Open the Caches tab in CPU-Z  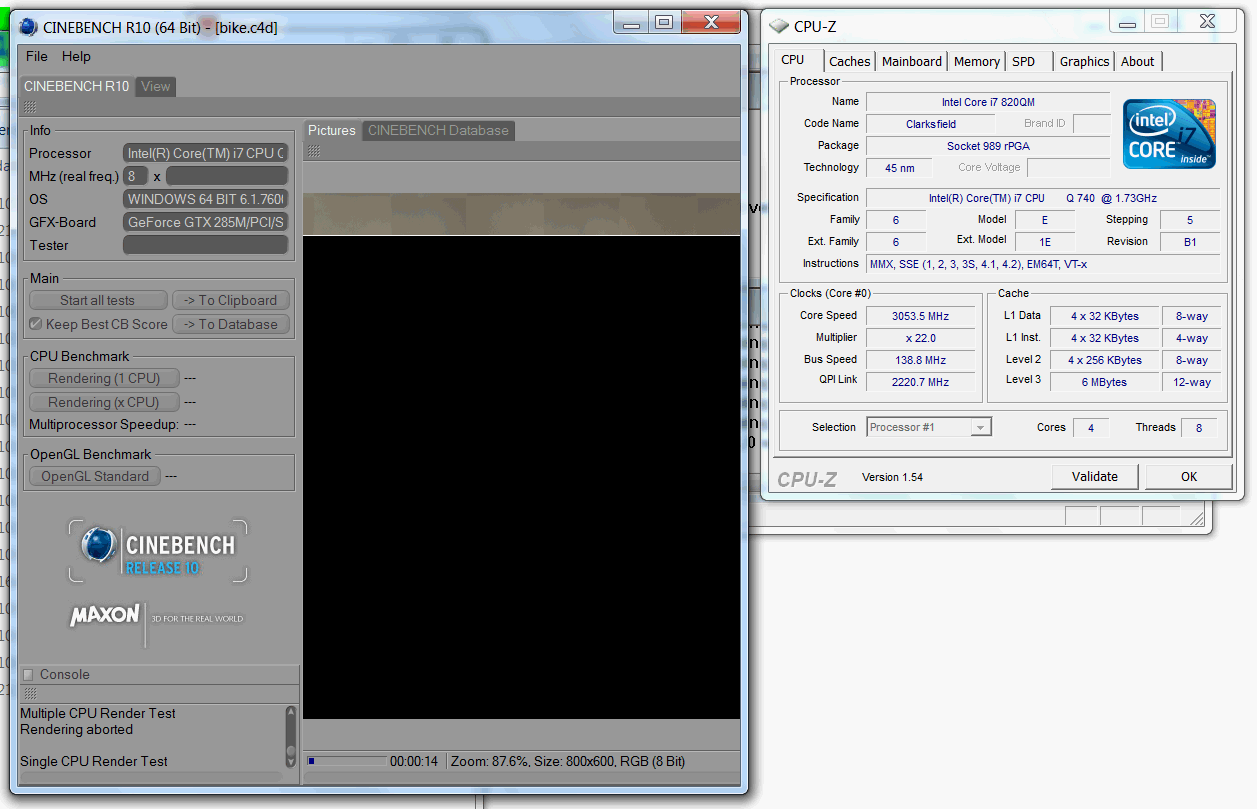(850, 61)
